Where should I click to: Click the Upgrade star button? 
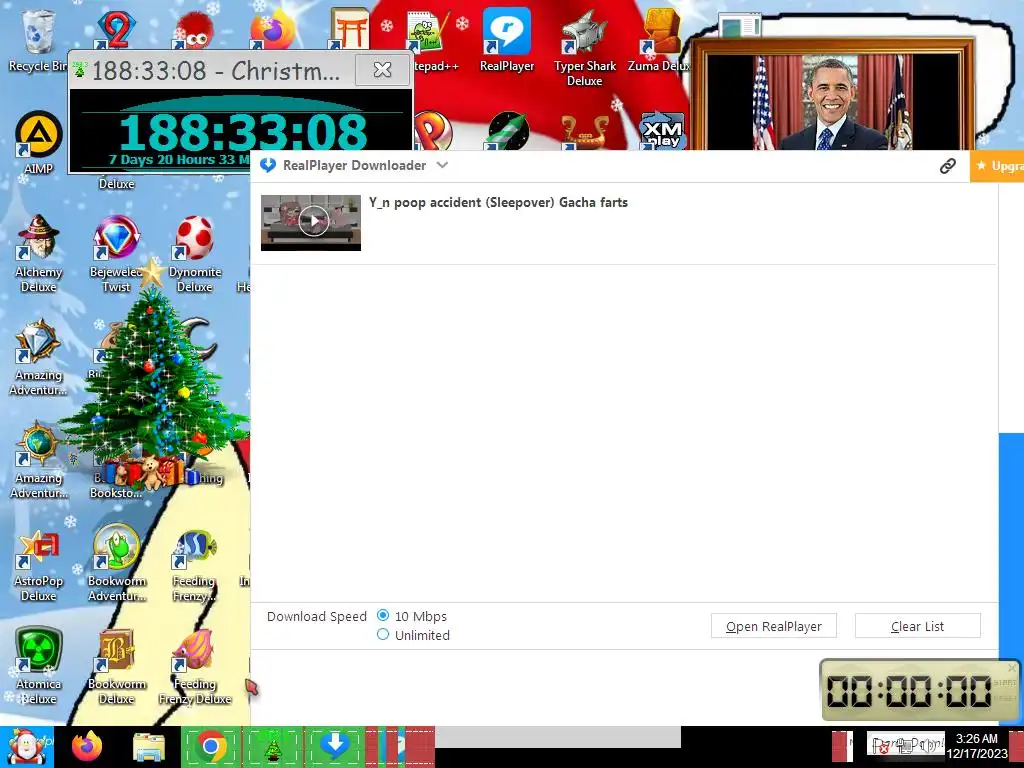pyautogui.click(x=997, y=166)
